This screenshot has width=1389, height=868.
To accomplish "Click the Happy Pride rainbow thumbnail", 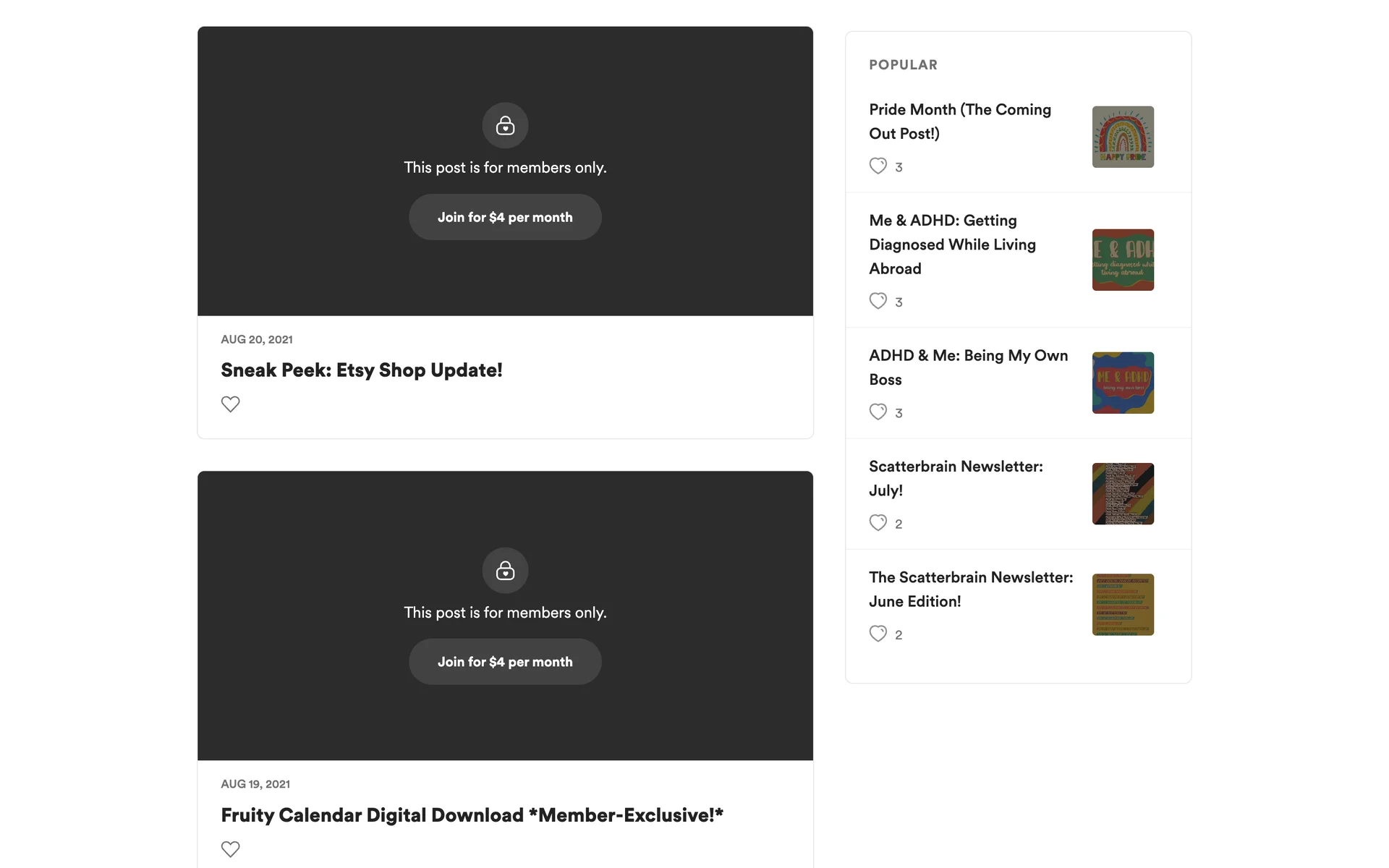I will [x=1122, y=137].
